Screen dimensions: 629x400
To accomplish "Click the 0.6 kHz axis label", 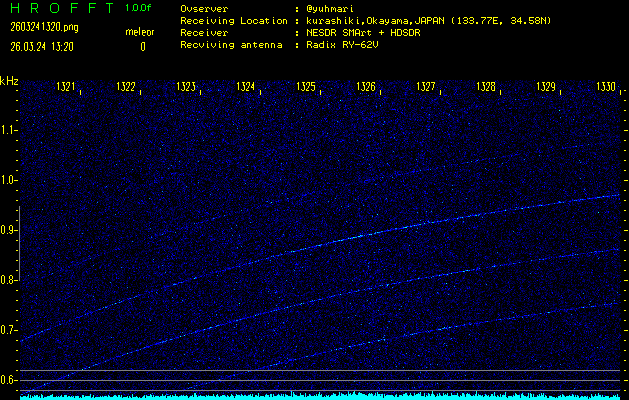I will pos(9,380).
